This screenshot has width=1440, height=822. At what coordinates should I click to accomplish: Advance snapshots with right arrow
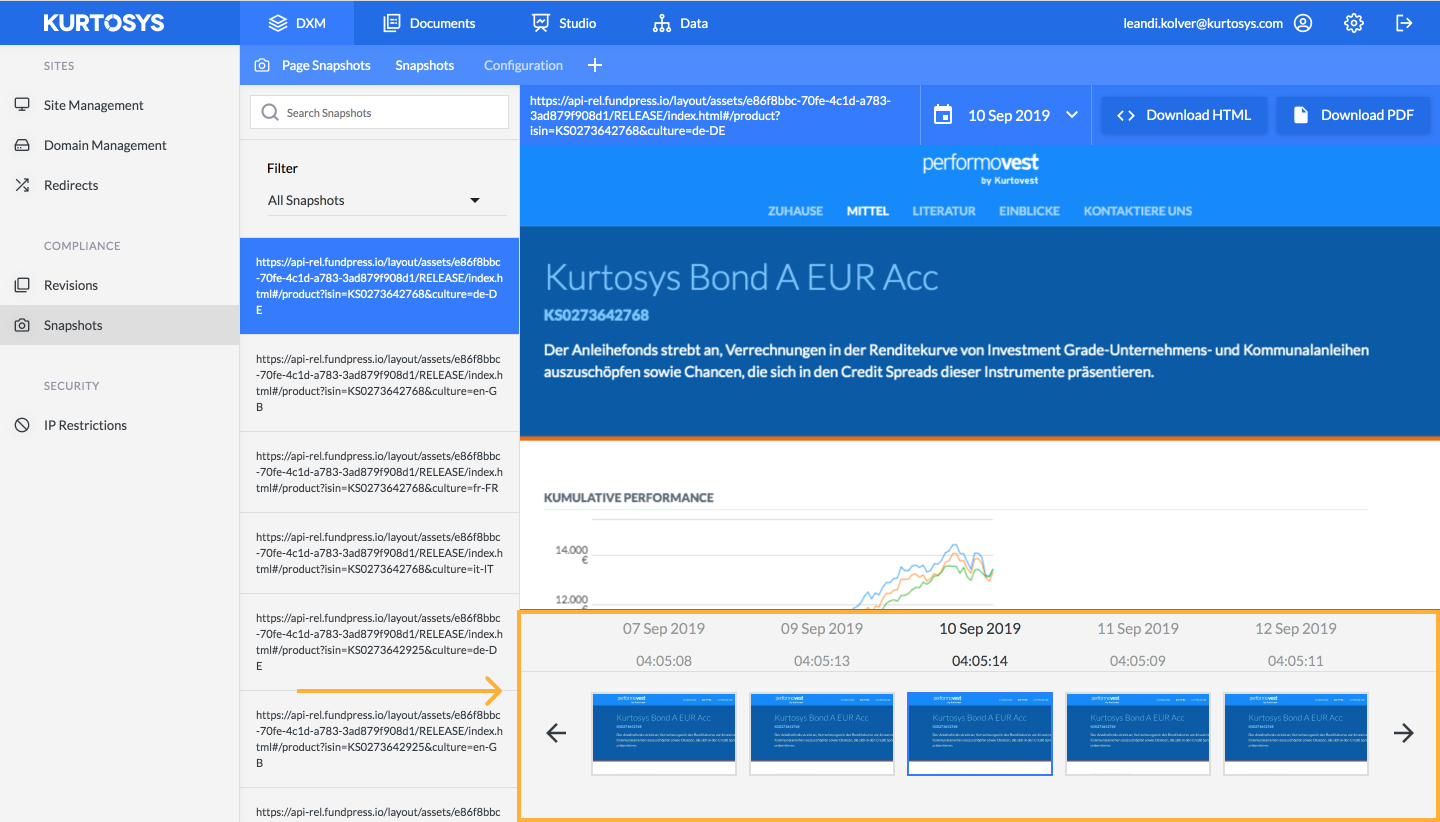[1404, 733]
